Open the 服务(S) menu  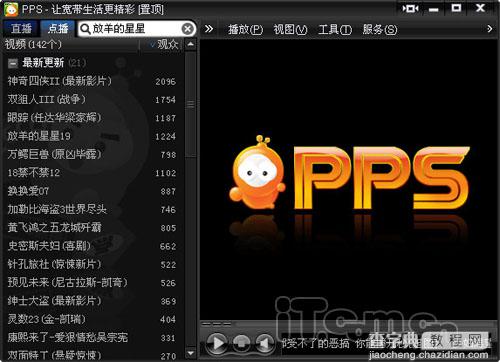380,29
